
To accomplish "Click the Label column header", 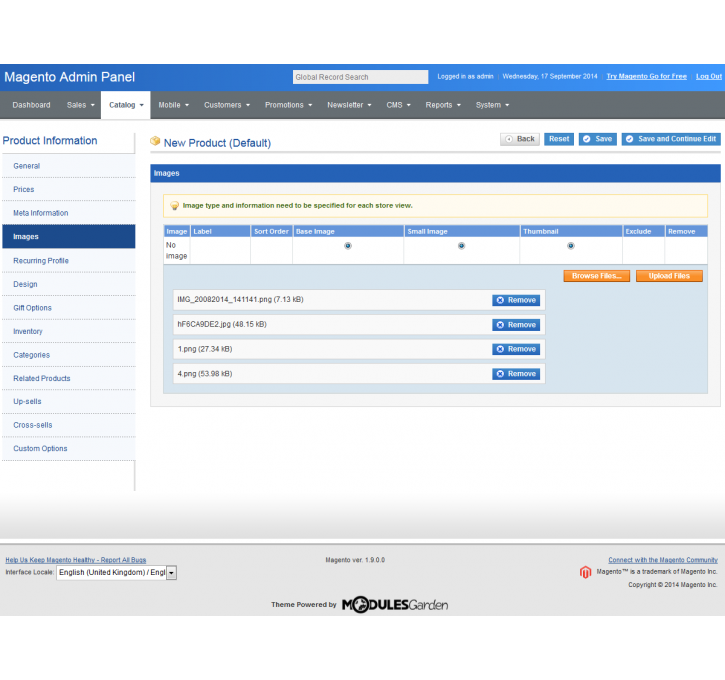I will [x=221, y=232].
